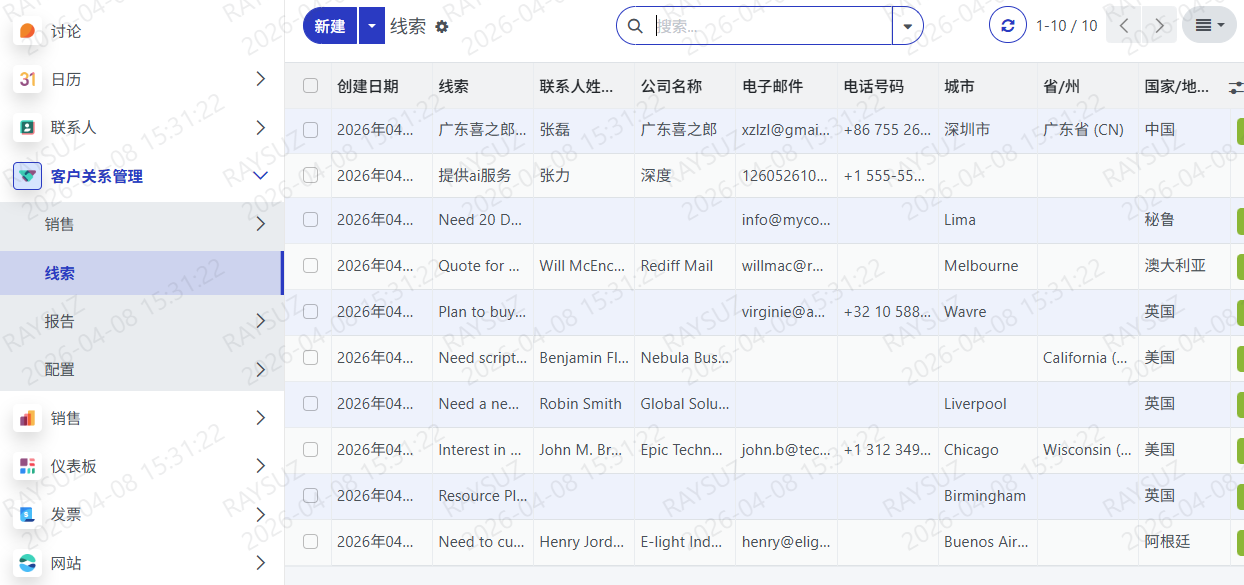Viewport: 1244px width, 585px height.
Task: Click the gear icon next to 线索
Action: click(x=442, y=27)
